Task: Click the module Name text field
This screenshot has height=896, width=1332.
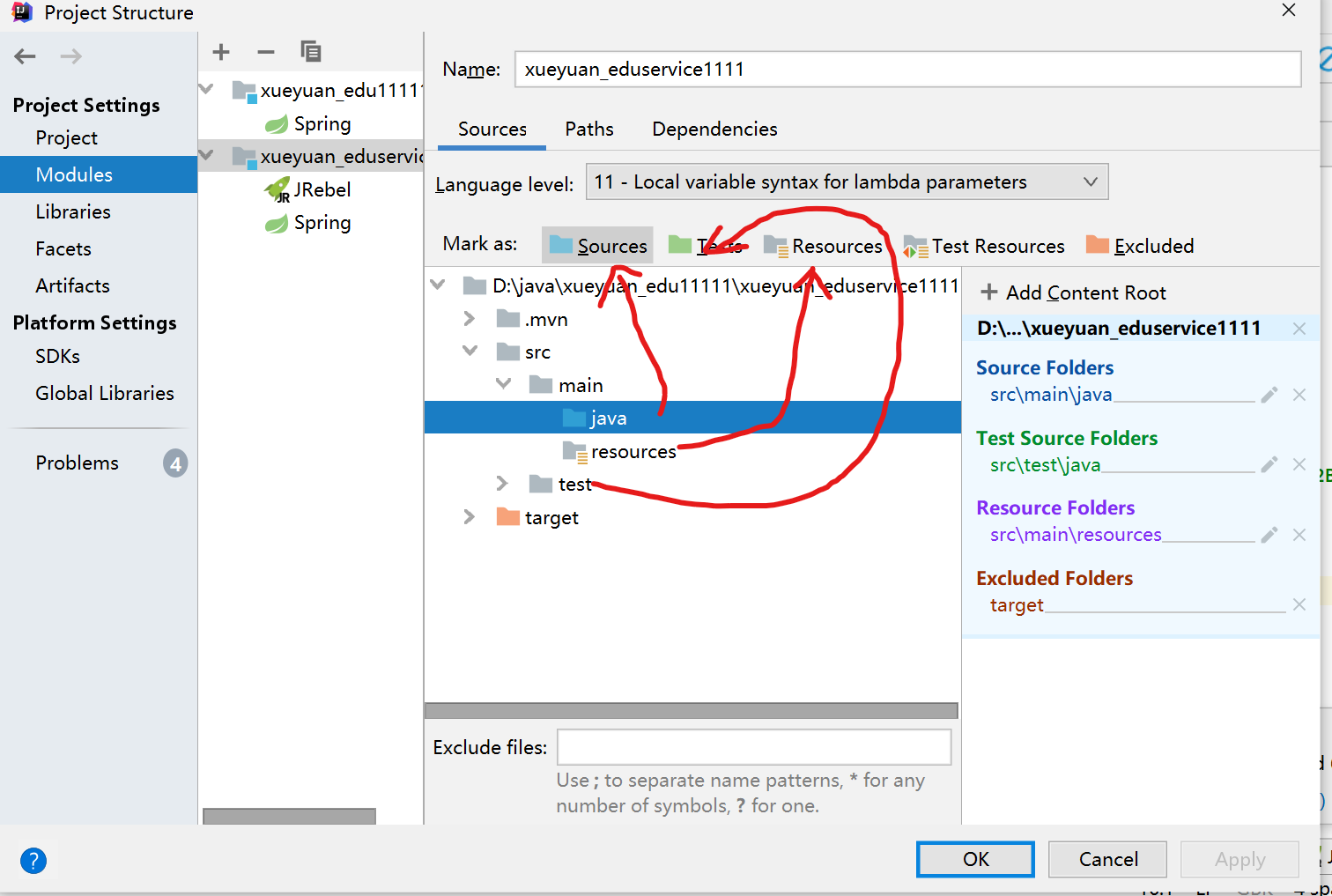Action: [907, 69]
